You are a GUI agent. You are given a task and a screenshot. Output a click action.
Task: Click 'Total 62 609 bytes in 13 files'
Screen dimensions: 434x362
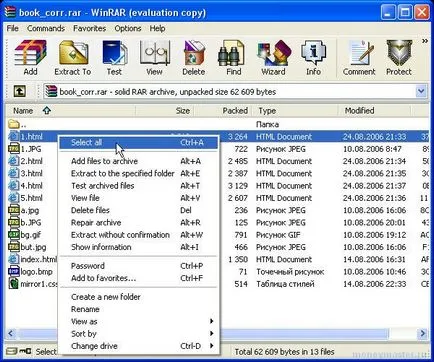pyautogui.click(x=284, y=352)
